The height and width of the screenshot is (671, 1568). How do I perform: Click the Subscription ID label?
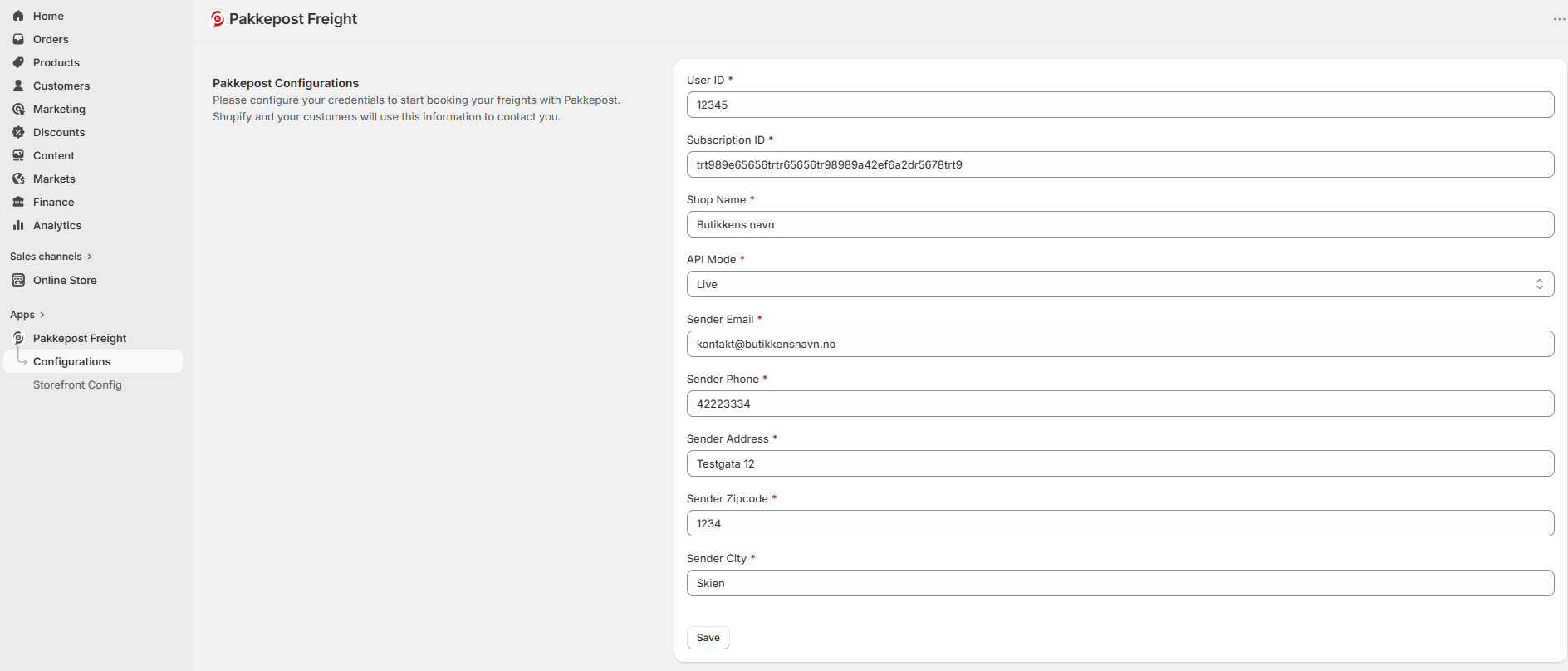click(x=726, y=140)
